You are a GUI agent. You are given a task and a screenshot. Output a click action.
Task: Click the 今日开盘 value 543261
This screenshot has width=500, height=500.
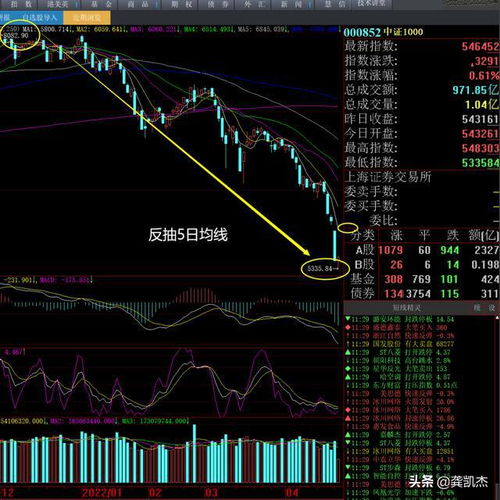pyautogui.click(x=480, y=134)
